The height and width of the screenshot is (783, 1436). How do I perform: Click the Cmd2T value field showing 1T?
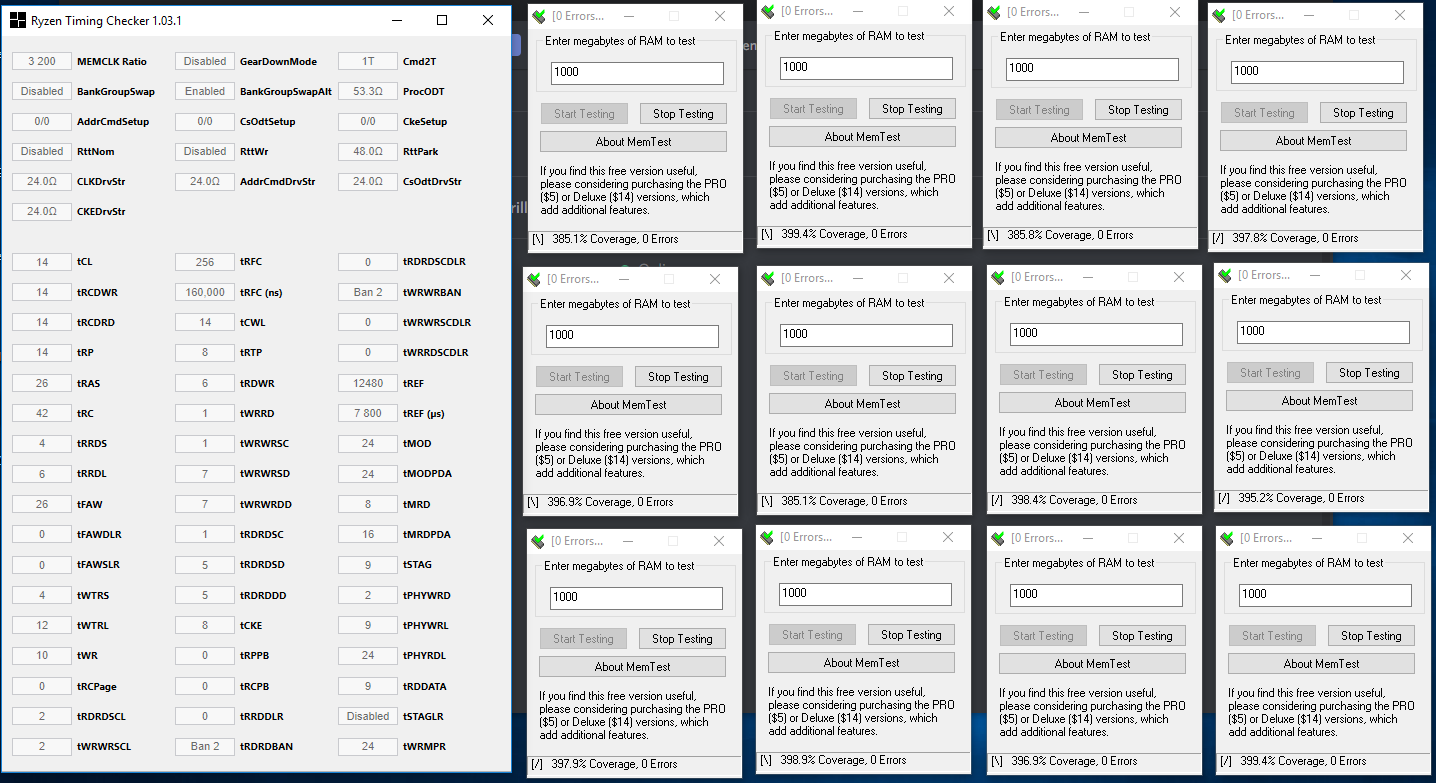coord(368,61)
